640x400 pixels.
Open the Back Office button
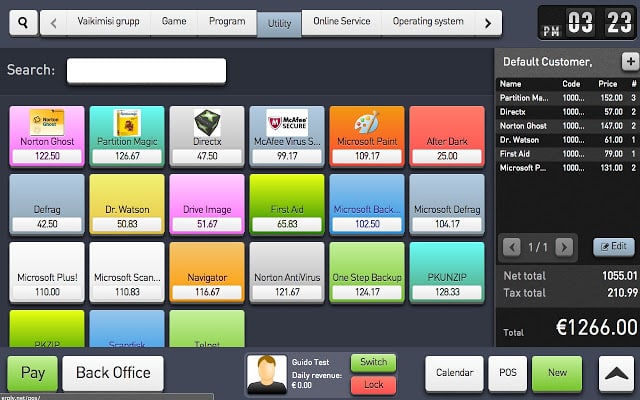click(113, 373)
